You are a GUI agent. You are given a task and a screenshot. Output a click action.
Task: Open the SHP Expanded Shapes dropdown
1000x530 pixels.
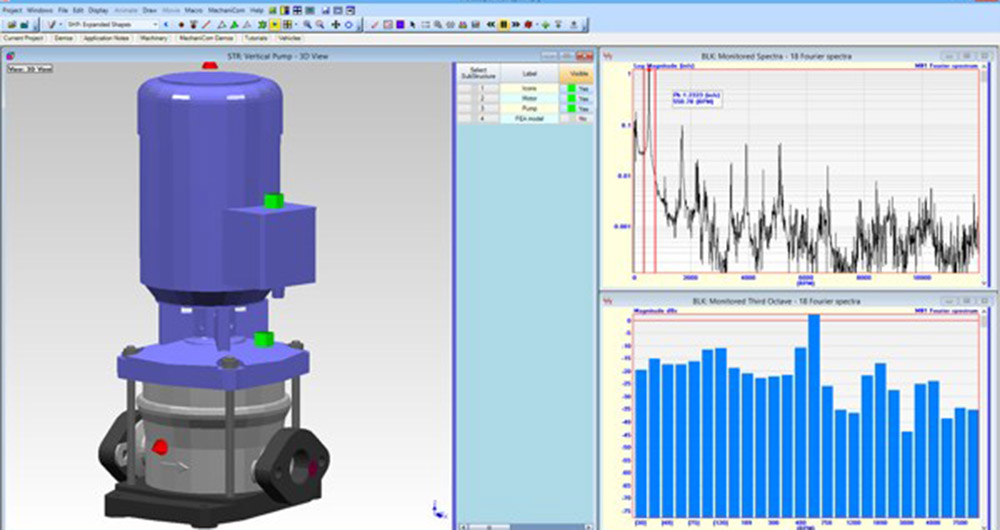(x=113, y=25)
